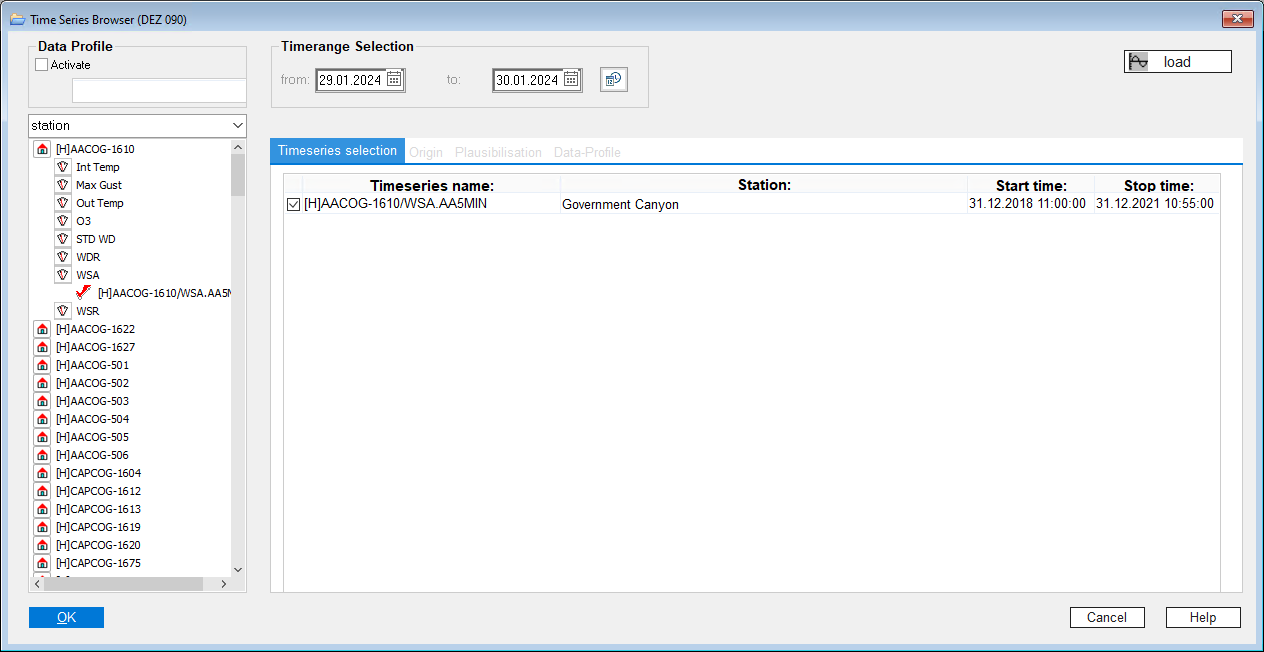Click the parameter icon beside Max Gust

(x=62, y=185)
